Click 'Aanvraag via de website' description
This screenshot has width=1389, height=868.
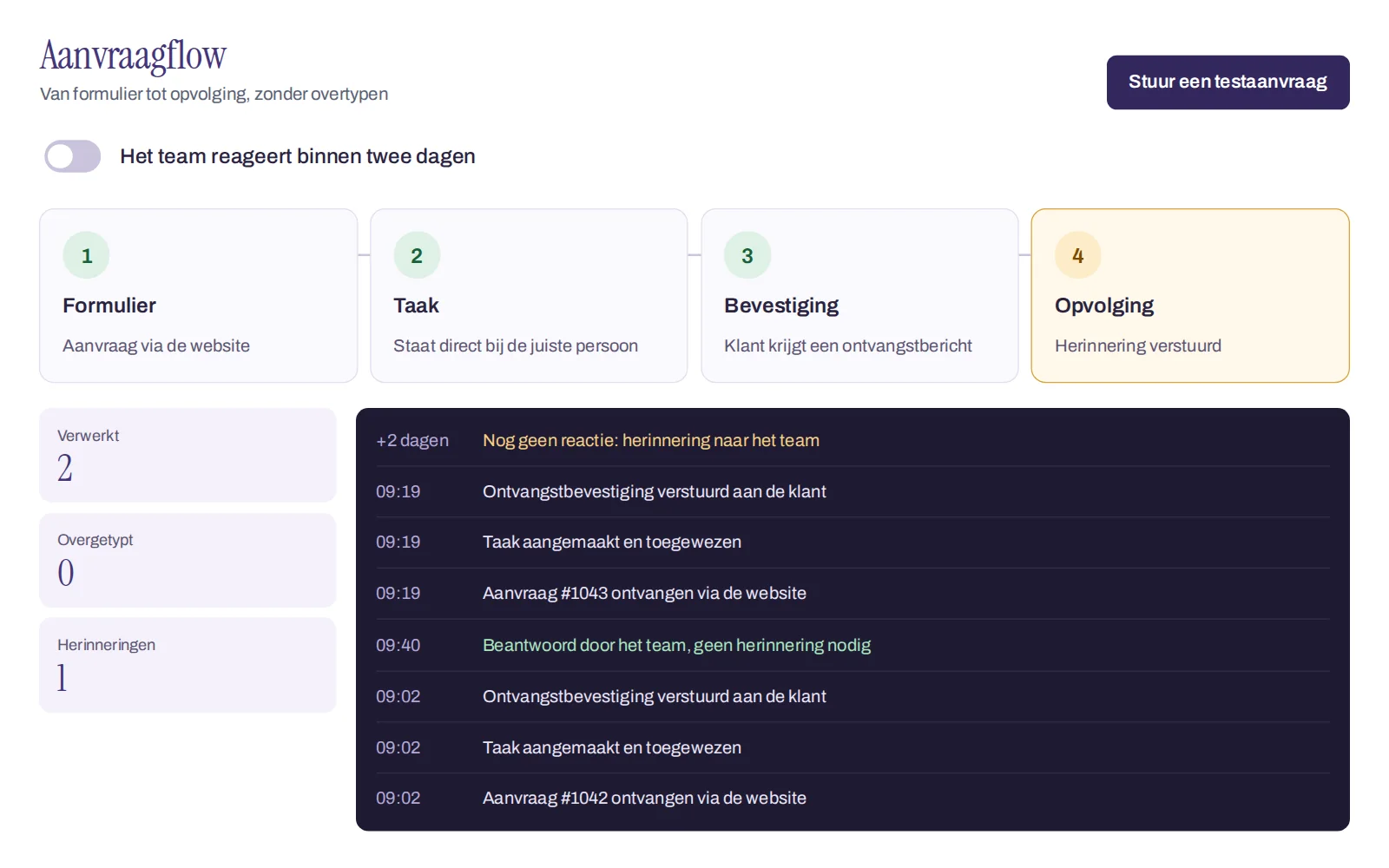coord(156,345)
